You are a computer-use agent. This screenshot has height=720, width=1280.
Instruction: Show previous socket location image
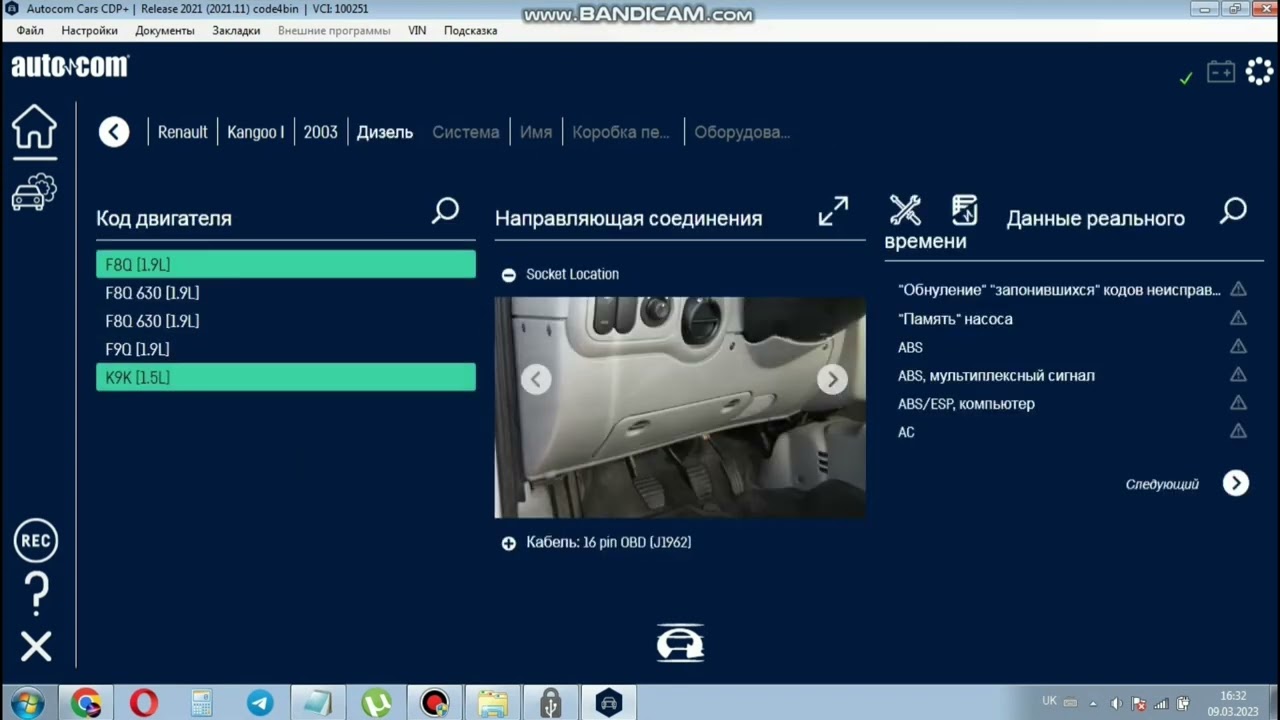tap(536, 379)
